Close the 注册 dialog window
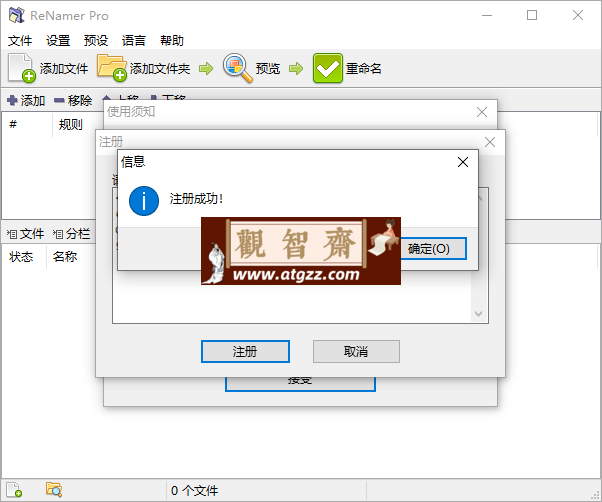The width and height of the screenshot is (602, 502). pos(490,142)
